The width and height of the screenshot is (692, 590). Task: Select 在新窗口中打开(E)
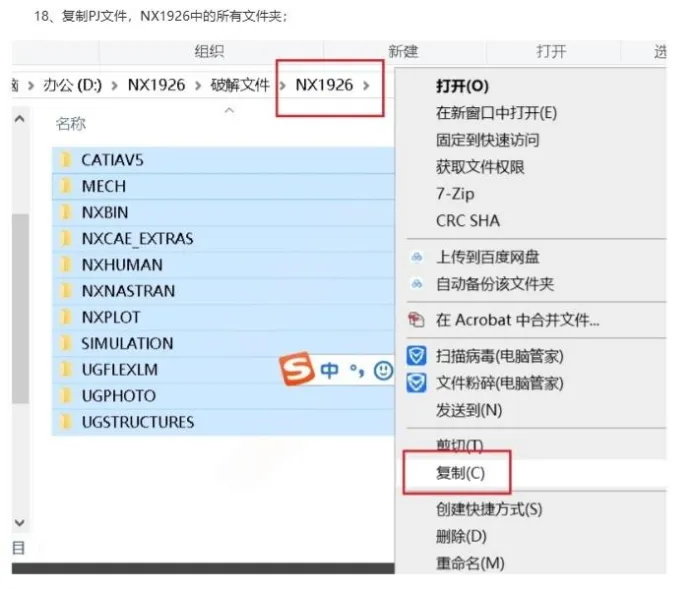(496, 113)
